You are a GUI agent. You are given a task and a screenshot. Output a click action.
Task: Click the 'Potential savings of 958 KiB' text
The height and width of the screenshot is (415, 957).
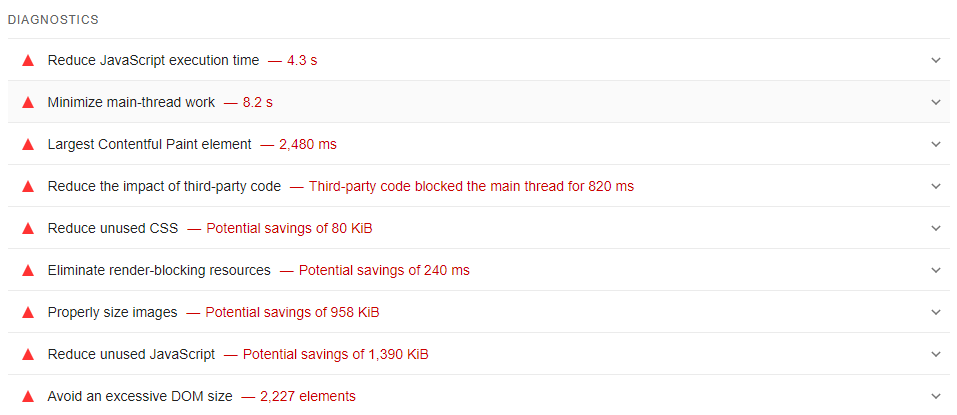(x=292, y=312)
